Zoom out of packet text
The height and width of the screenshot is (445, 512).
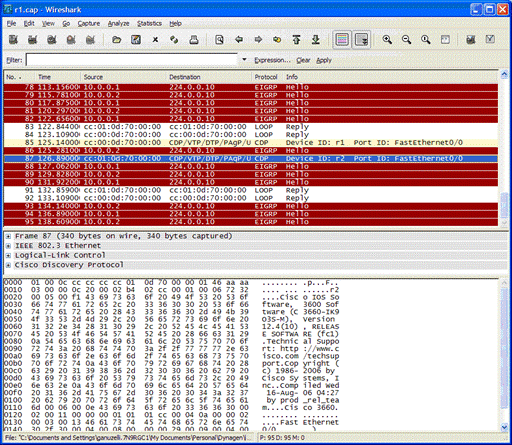click(406, 40)
